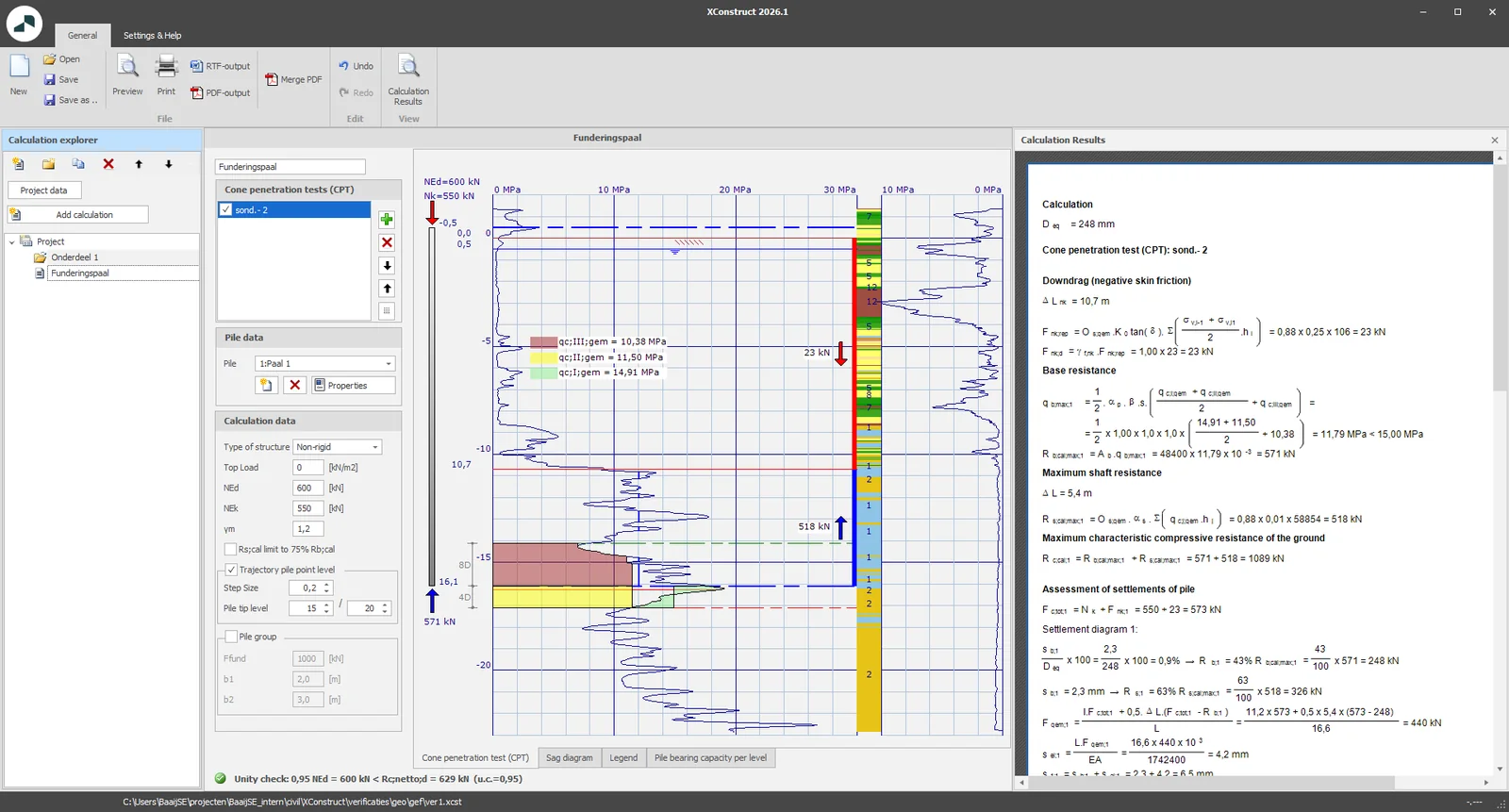Open pile Properties
The width and height of the screenshot is (1509, 812).
pos(354,385)
